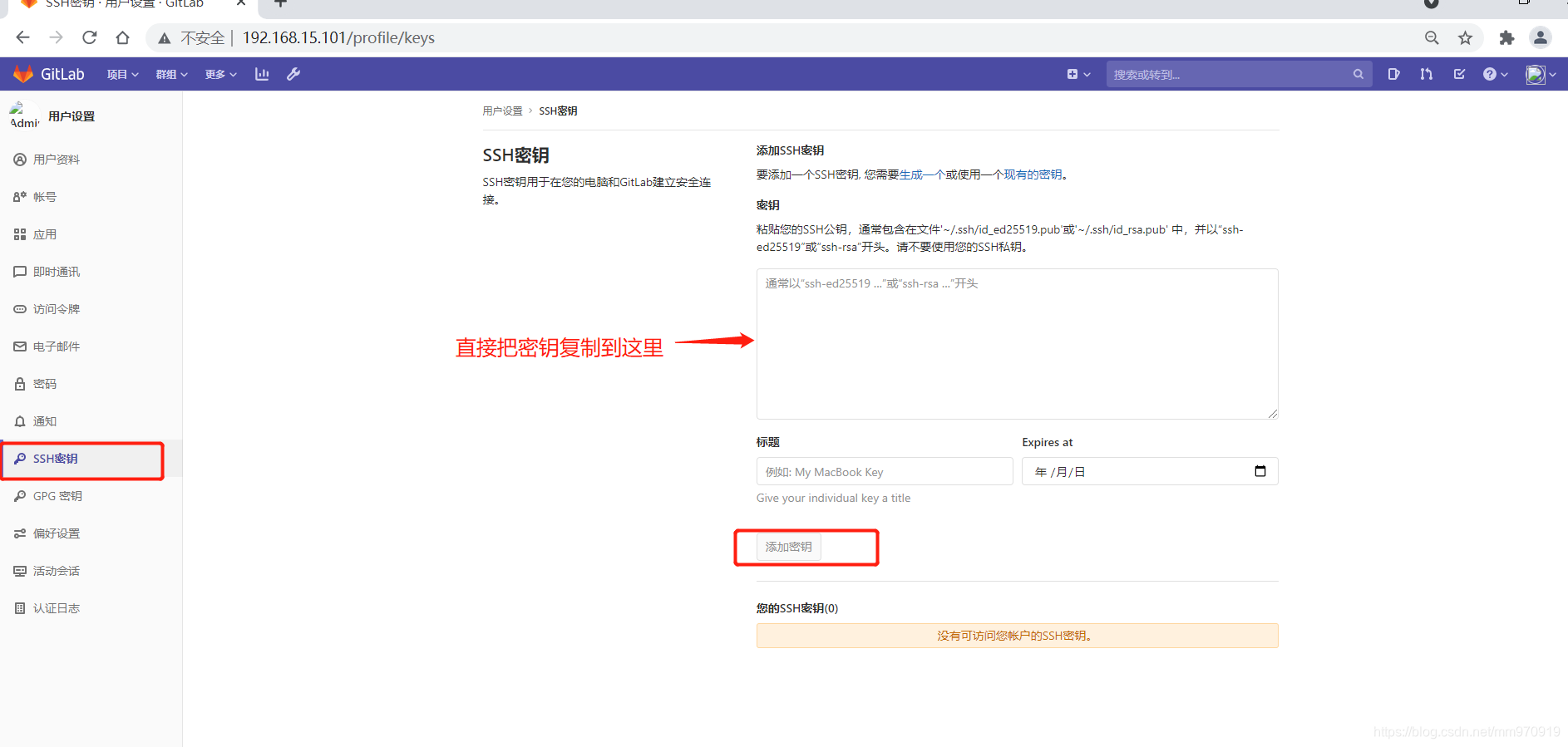Open the browser extensions puzzle icon
The image size is (1568, 747).
[1506, 37]
